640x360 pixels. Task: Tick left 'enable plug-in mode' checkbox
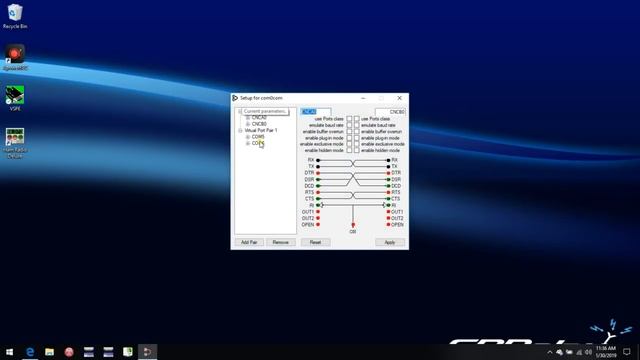click(x=349, y=138)
